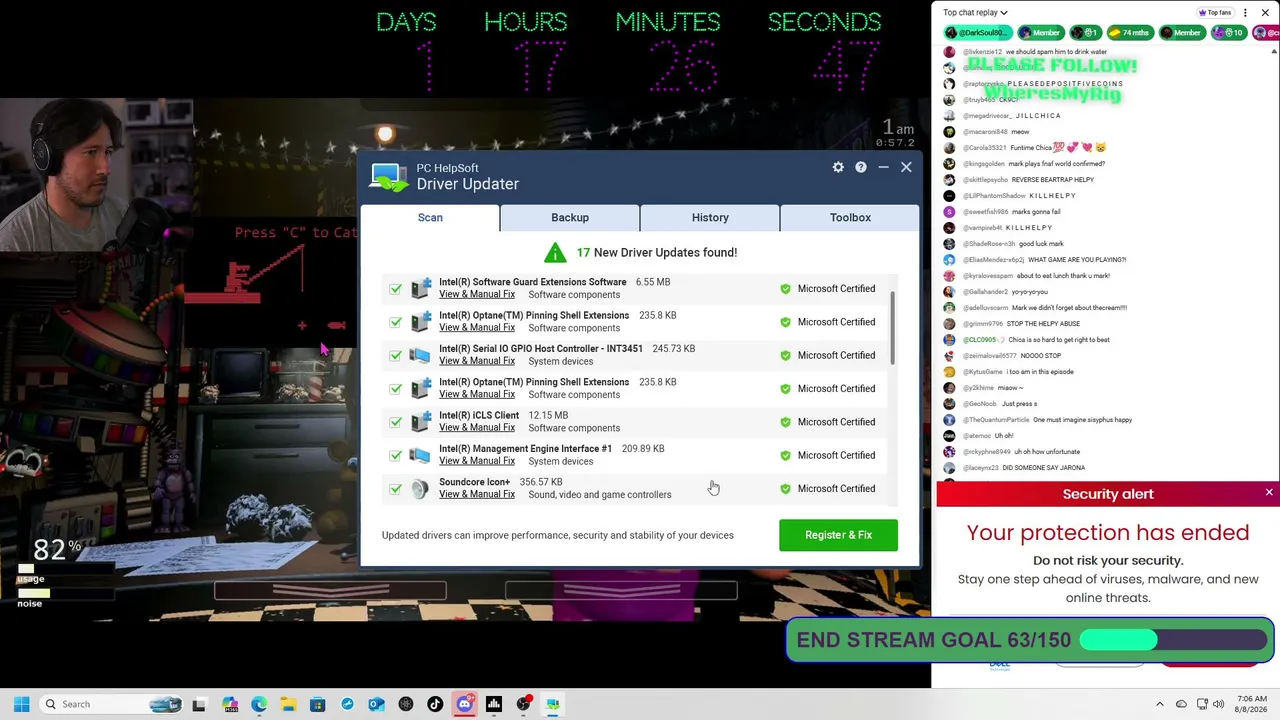Show hidden system tray icons
The image size is (1280, 720).
[1160, 704]
